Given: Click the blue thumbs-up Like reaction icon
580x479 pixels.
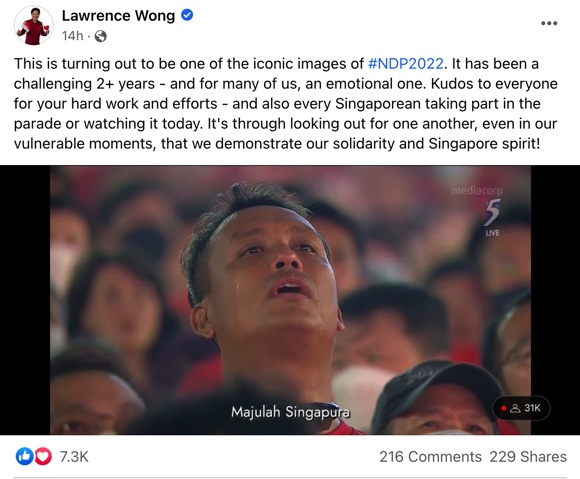Looking at the screenshot, I should coord(24,456).
